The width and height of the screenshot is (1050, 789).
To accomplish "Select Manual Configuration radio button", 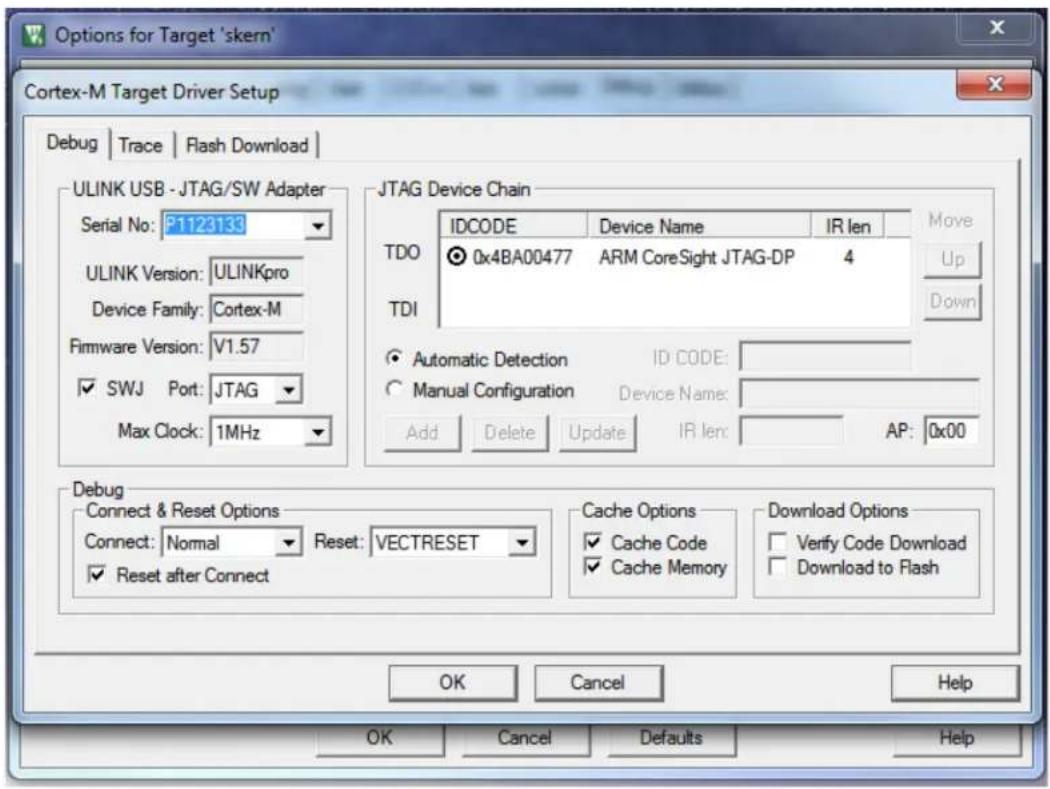I will coord(394,389).
